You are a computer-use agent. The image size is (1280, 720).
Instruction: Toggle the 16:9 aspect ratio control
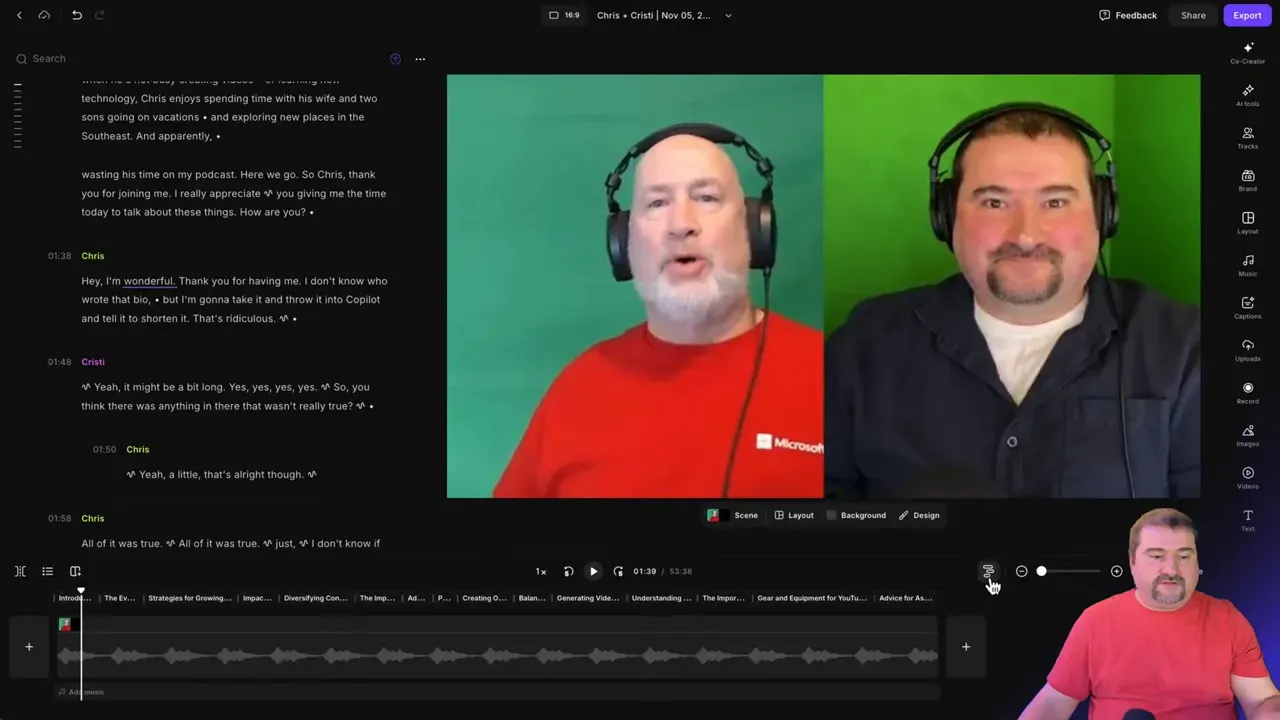click(563, 15)
